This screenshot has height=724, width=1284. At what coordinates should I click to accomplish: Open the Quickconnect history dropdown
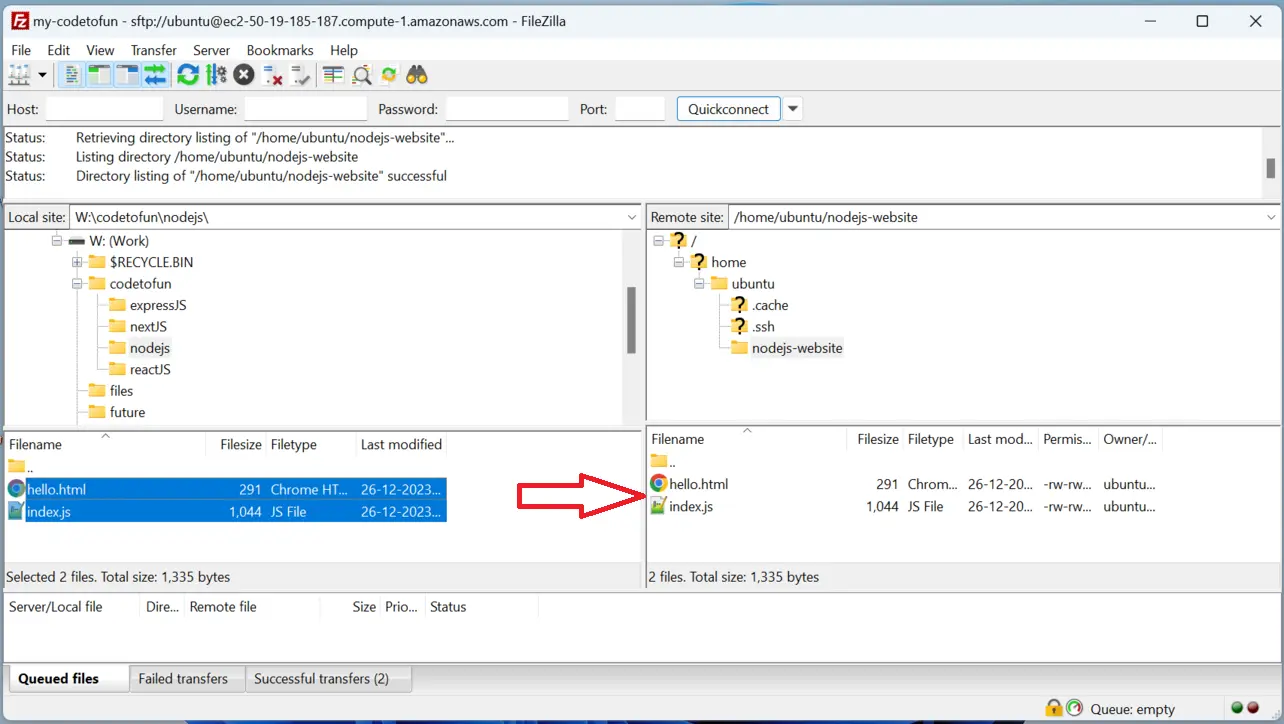(793, 109)
